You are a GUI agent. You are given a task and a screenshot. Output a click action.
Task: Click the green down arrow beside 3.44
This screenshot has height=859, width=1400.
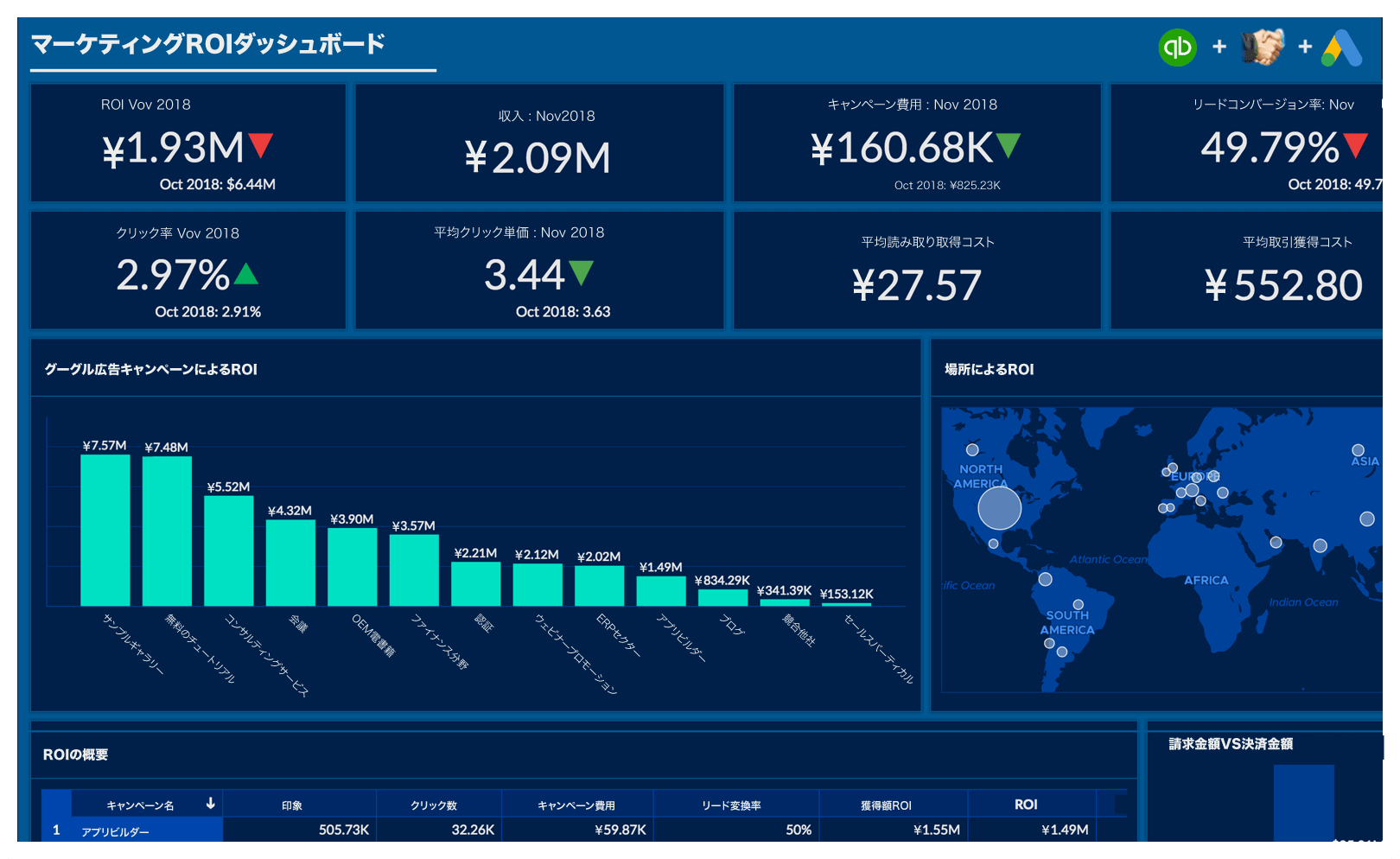pos(582,273)
